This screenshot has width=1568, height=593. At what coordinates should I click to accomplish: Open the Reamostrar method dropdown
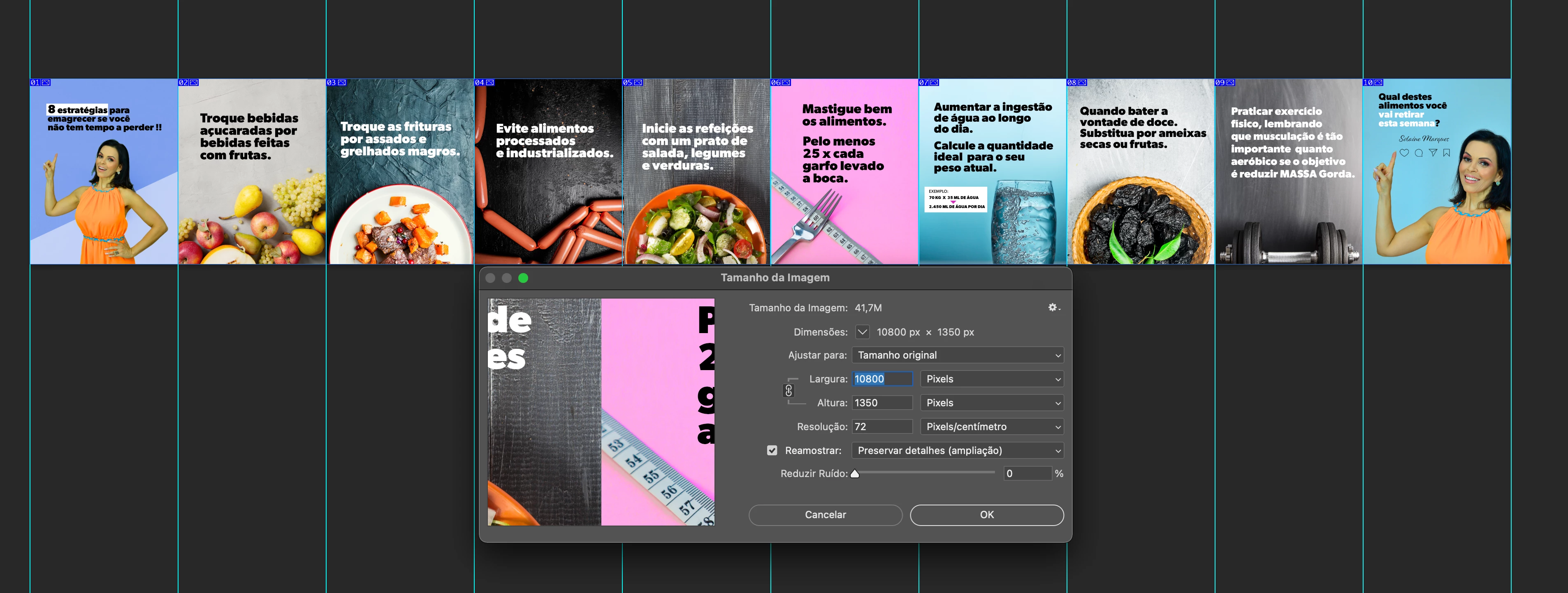coord(958,451)
